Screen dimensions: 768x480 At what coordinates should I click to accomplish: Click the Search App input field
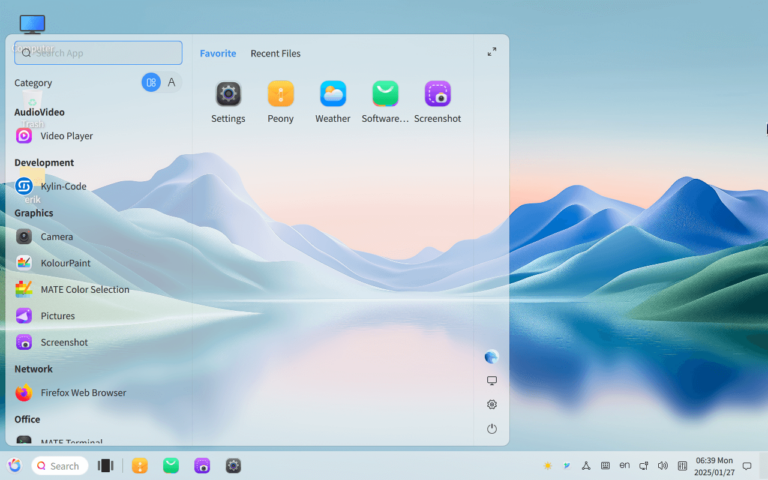pos(98,53)
